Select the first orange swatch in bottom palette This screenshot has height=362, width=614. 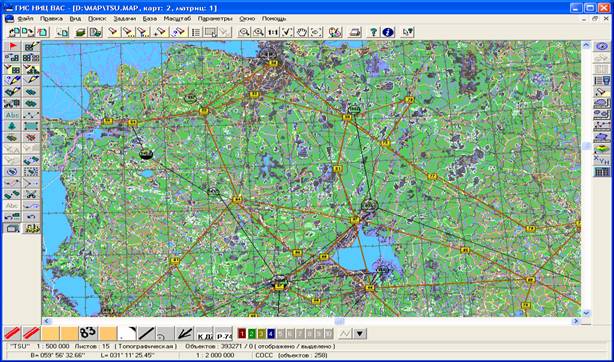(51, 334)
